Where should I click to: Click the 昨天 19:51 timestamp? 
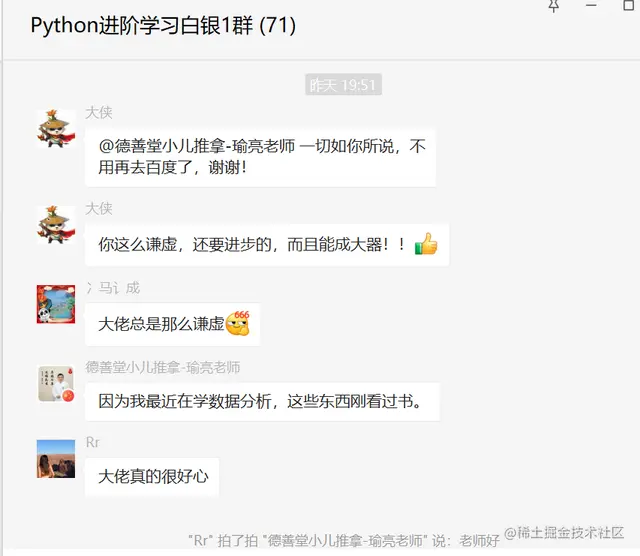point(343,85)
